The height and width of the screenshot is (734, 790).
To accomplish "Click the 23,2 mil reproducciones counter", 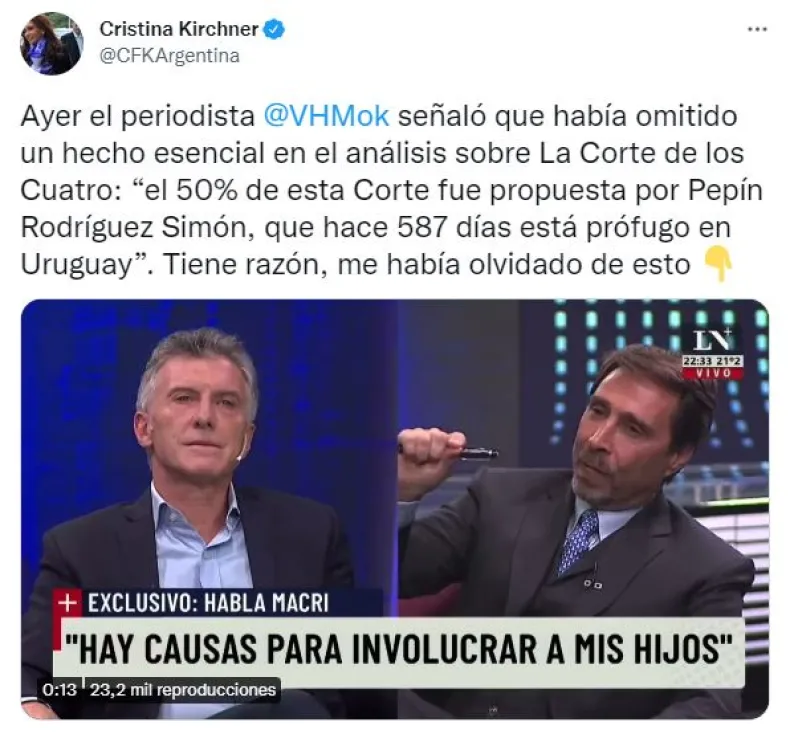I will point(183,689).
